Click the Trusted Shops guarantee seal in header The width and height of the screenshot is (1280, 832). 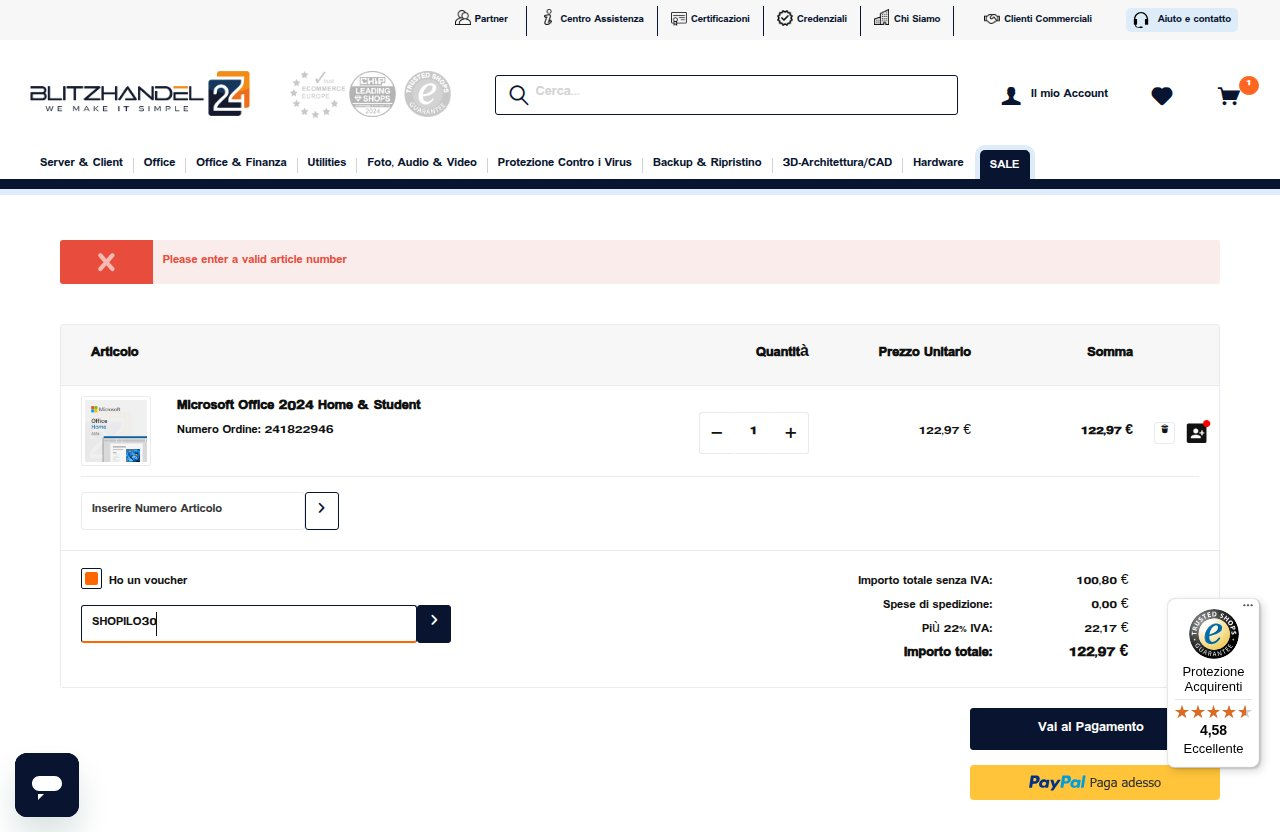pos(427,94)
